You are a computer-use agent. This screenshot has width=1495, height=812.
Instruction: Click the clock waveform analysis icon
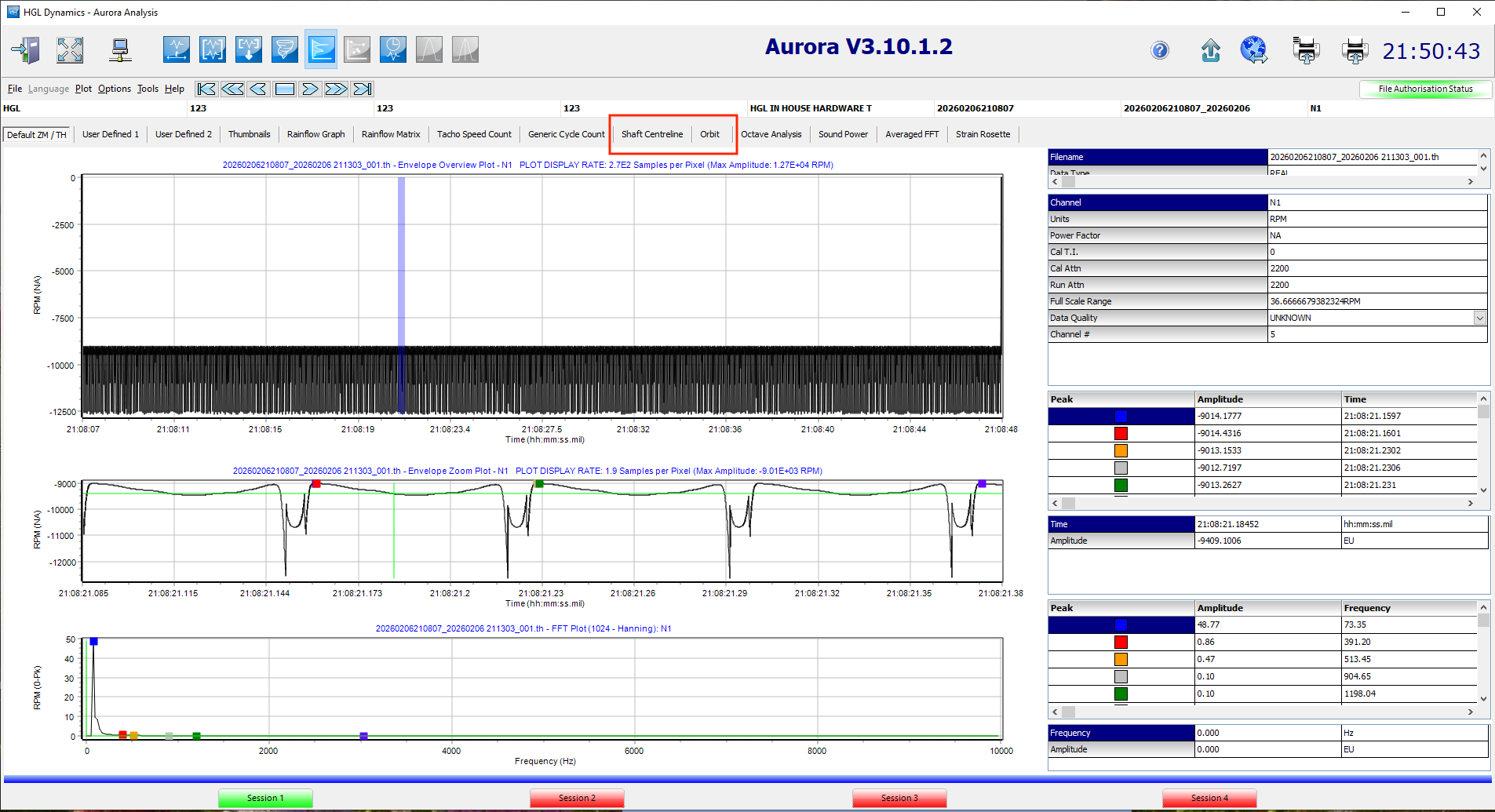coord(392,49)
